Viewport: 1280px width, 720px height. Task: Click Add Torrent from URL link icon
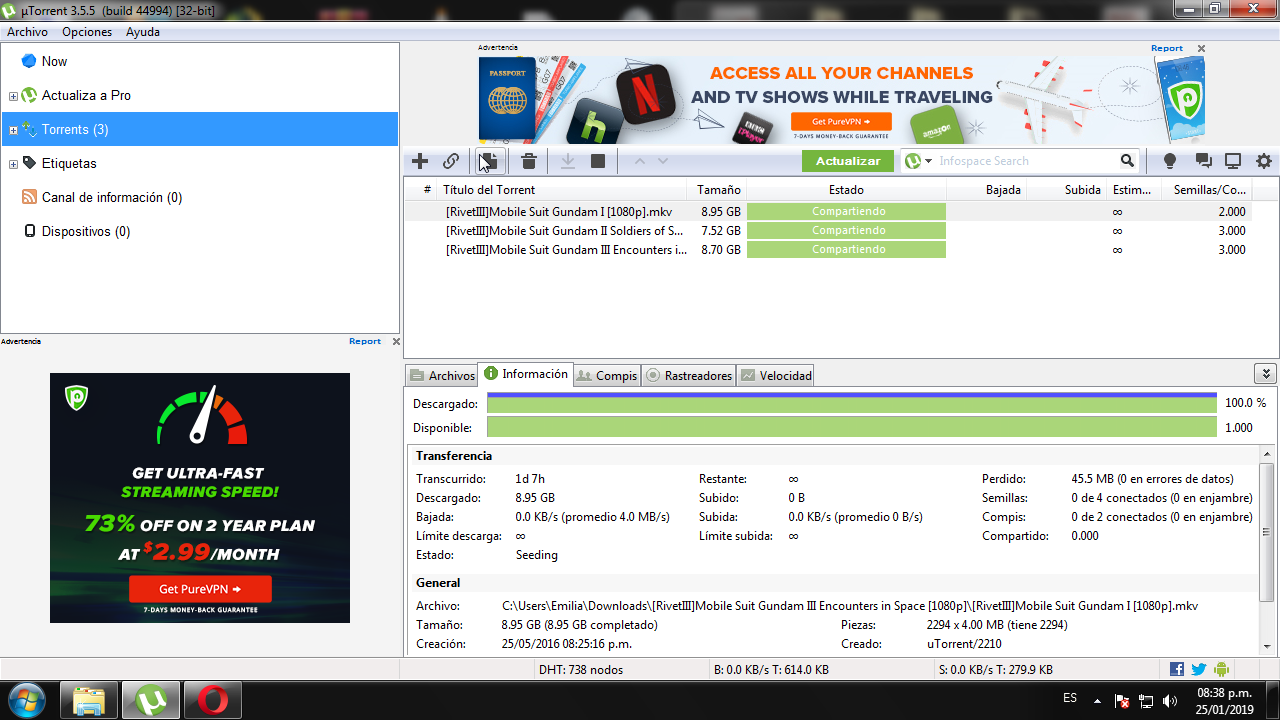click(x=451, y=161)
